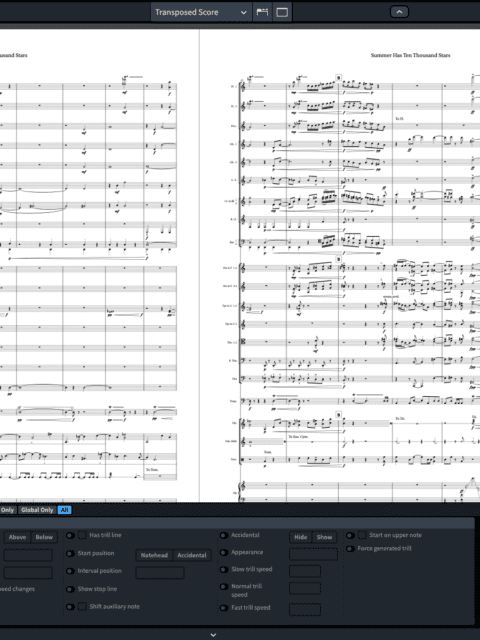Select Show for the trill accidental
Image resolution: width=480 pixels, height=640 pixels.
pyautogui.click(x=325, y=537)
